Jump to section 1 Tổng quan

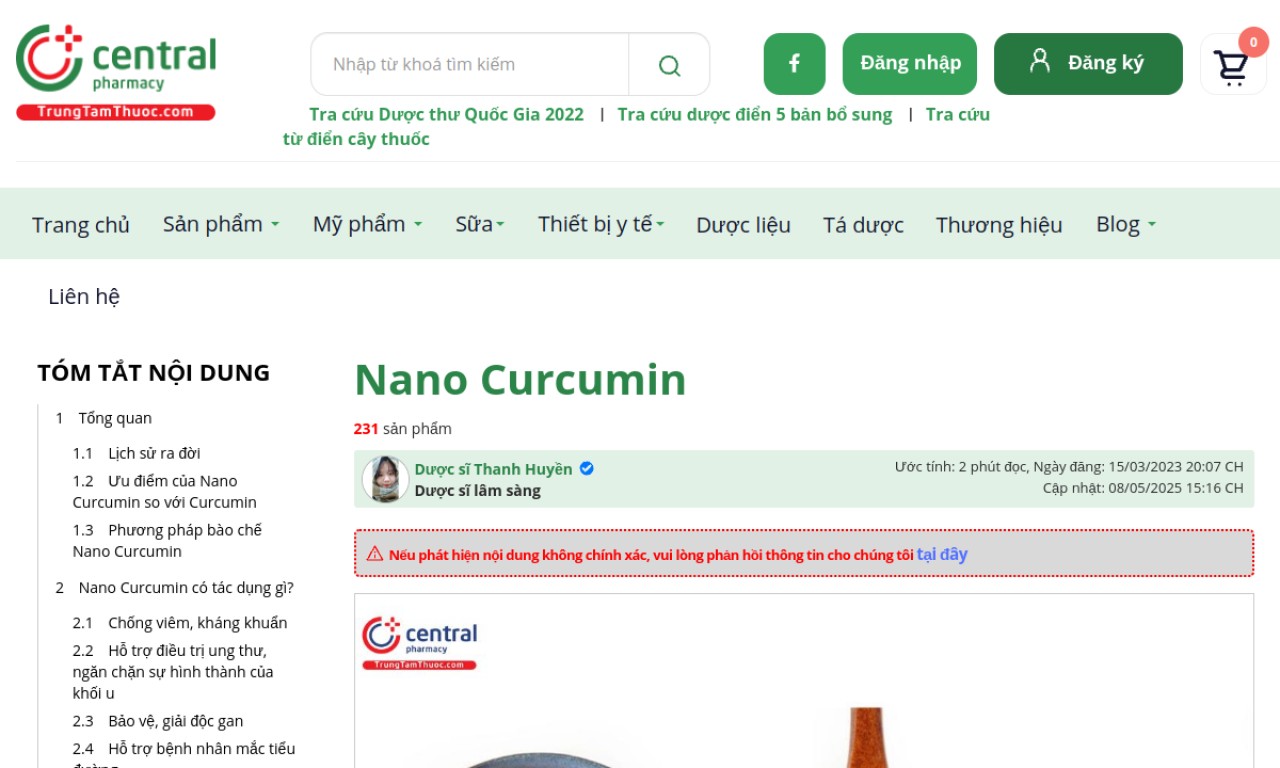(x=104, y=418)
